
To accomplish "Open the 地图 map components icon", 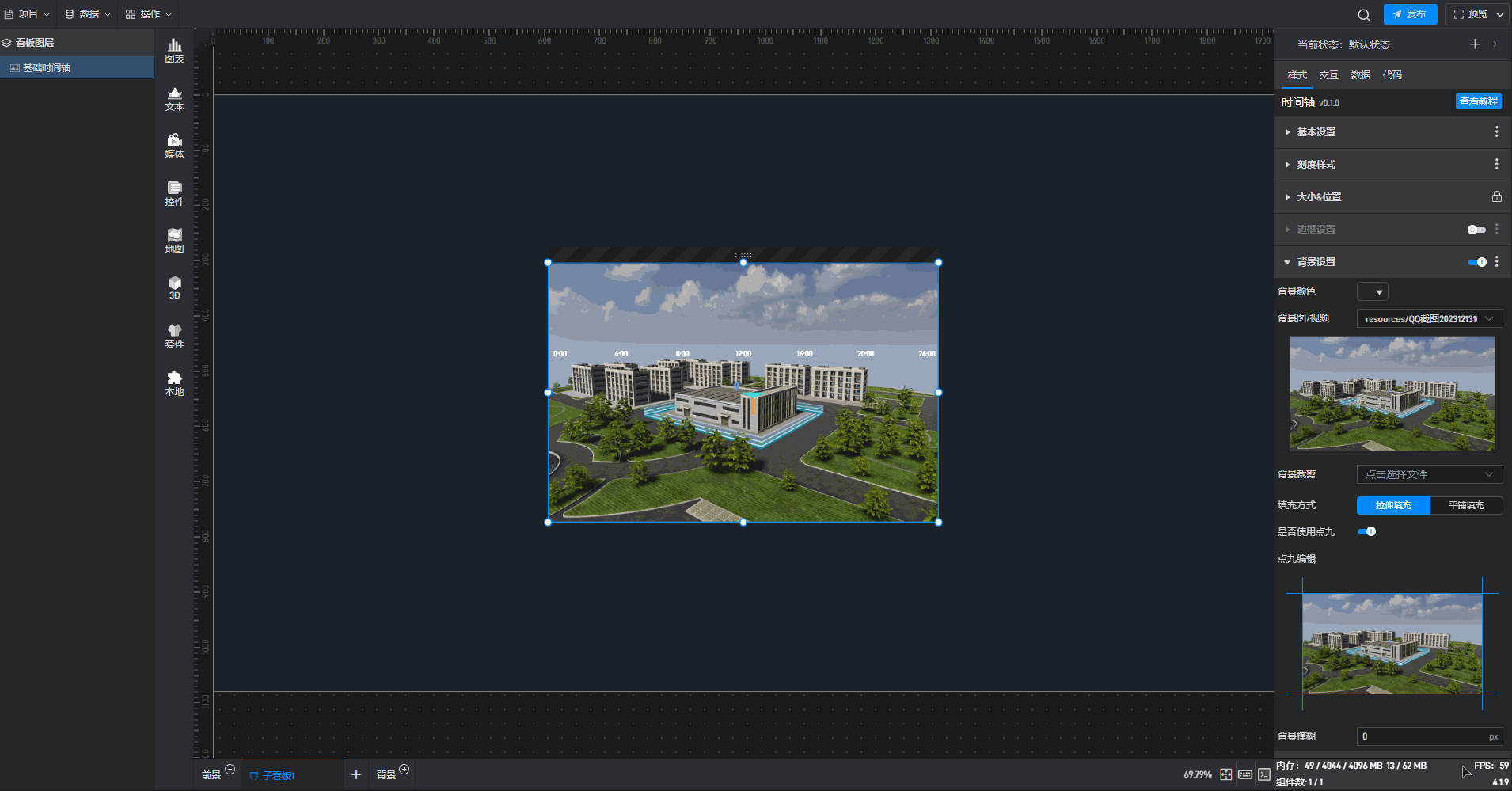I will coord(174,241).
